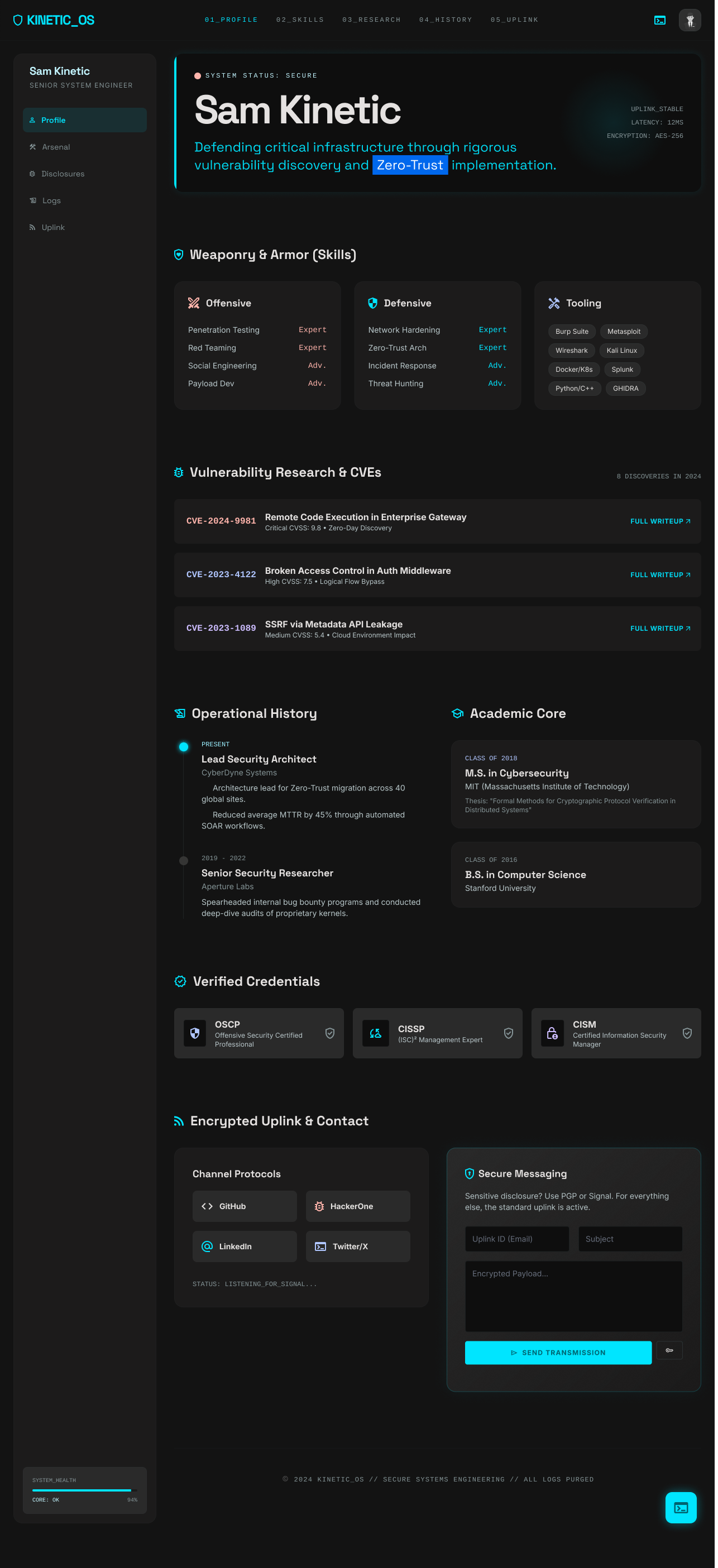Open full writeup for CVE-2023-1089
718x1568 pixels.
tap(659, 628)
